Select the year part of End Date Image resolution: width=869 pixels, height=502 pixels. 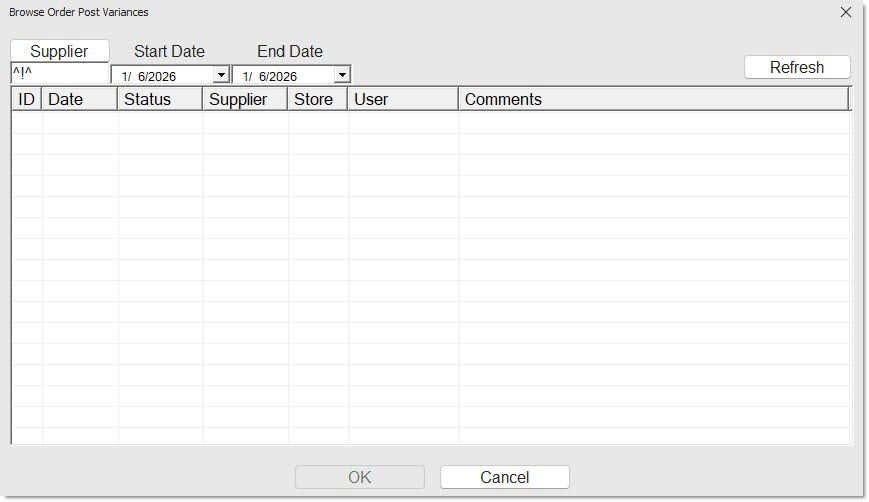(281, 76)
